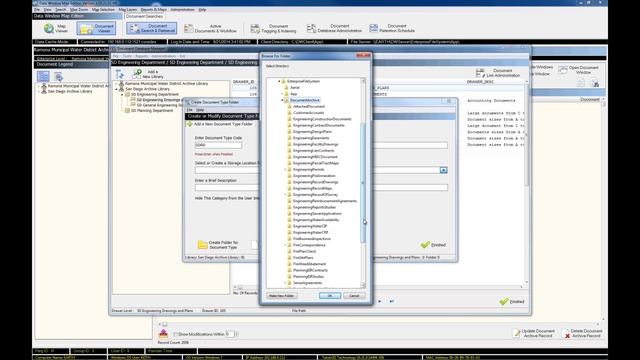
Task: Open Document Tagging & Indexing
Action: pos(273,28)
